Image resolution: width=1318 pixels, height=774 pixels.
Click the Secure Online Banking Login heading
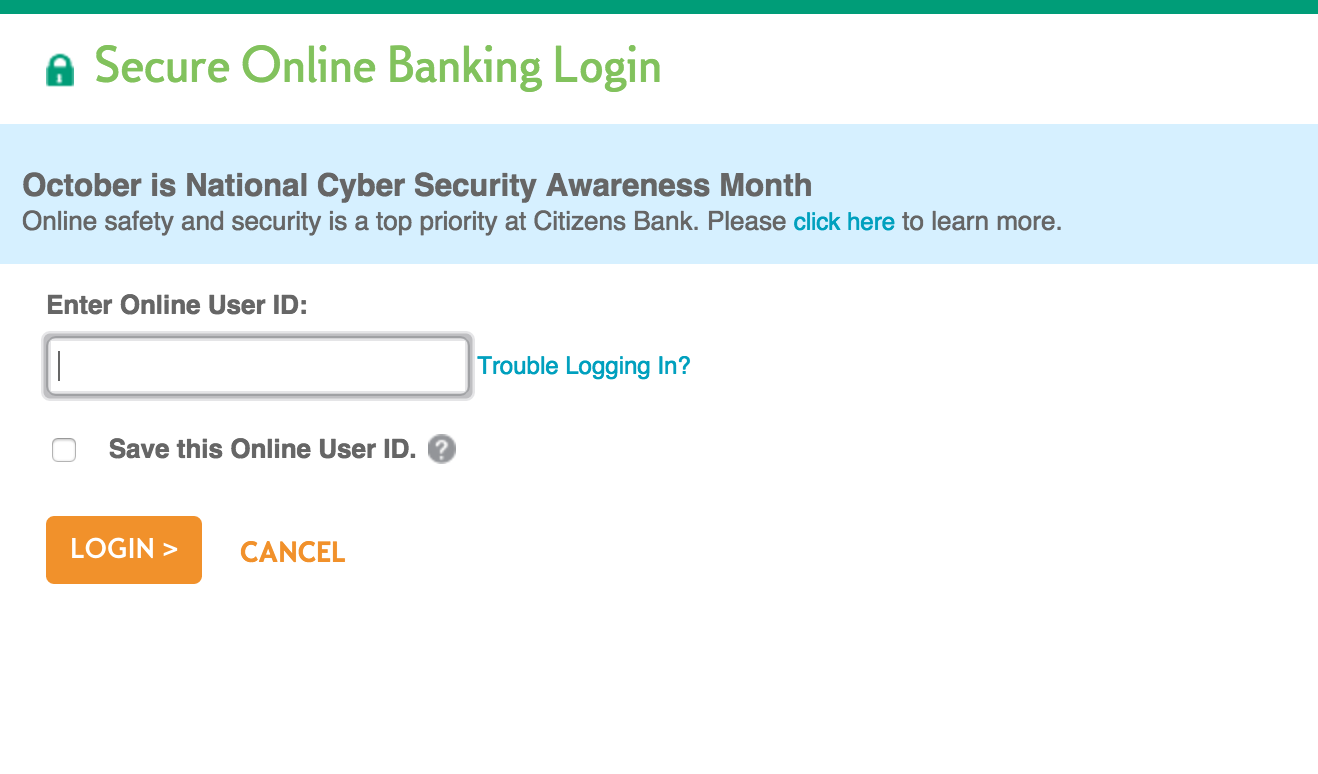pyautogui.click(x=378, y=67)
